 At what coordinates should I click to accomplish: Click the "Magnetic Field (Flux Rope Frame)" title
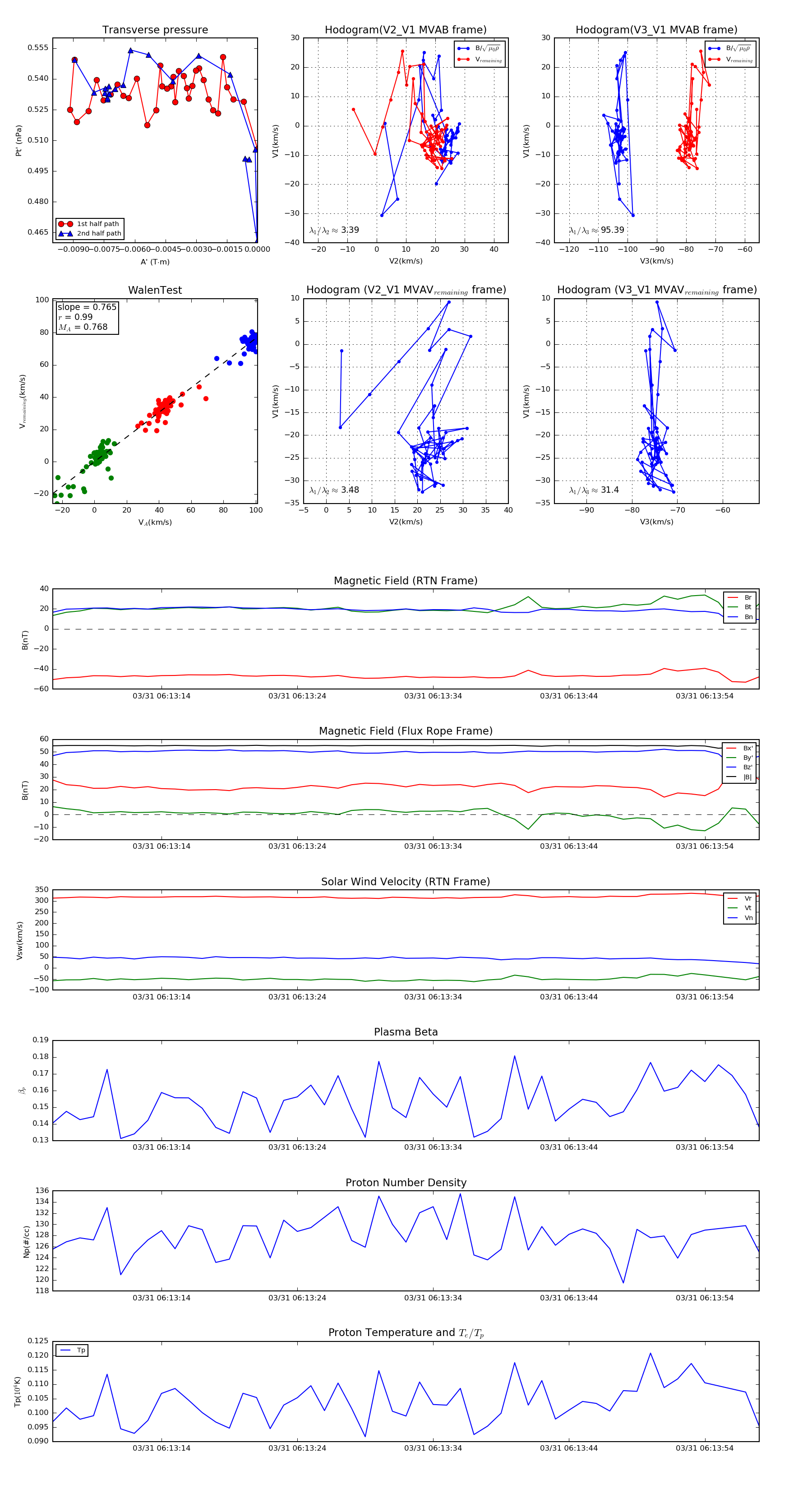point(406,731)
